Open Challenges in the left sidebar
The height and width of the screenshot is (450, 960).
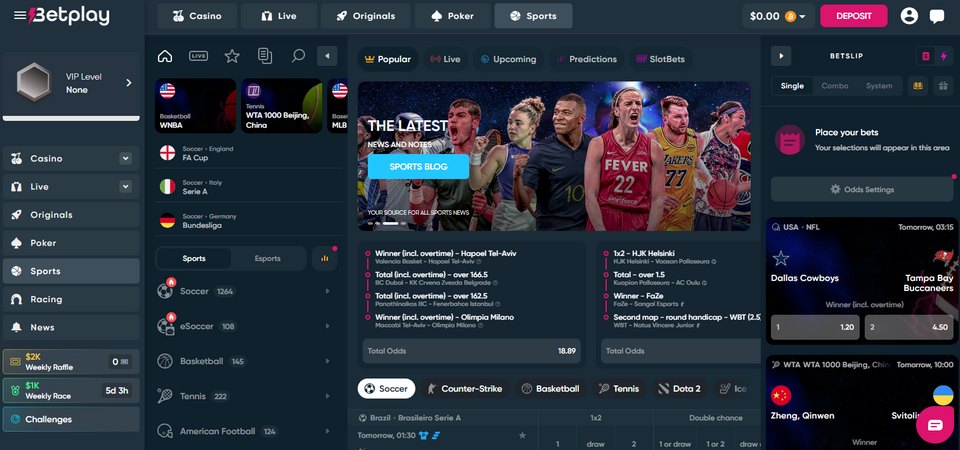71,419
